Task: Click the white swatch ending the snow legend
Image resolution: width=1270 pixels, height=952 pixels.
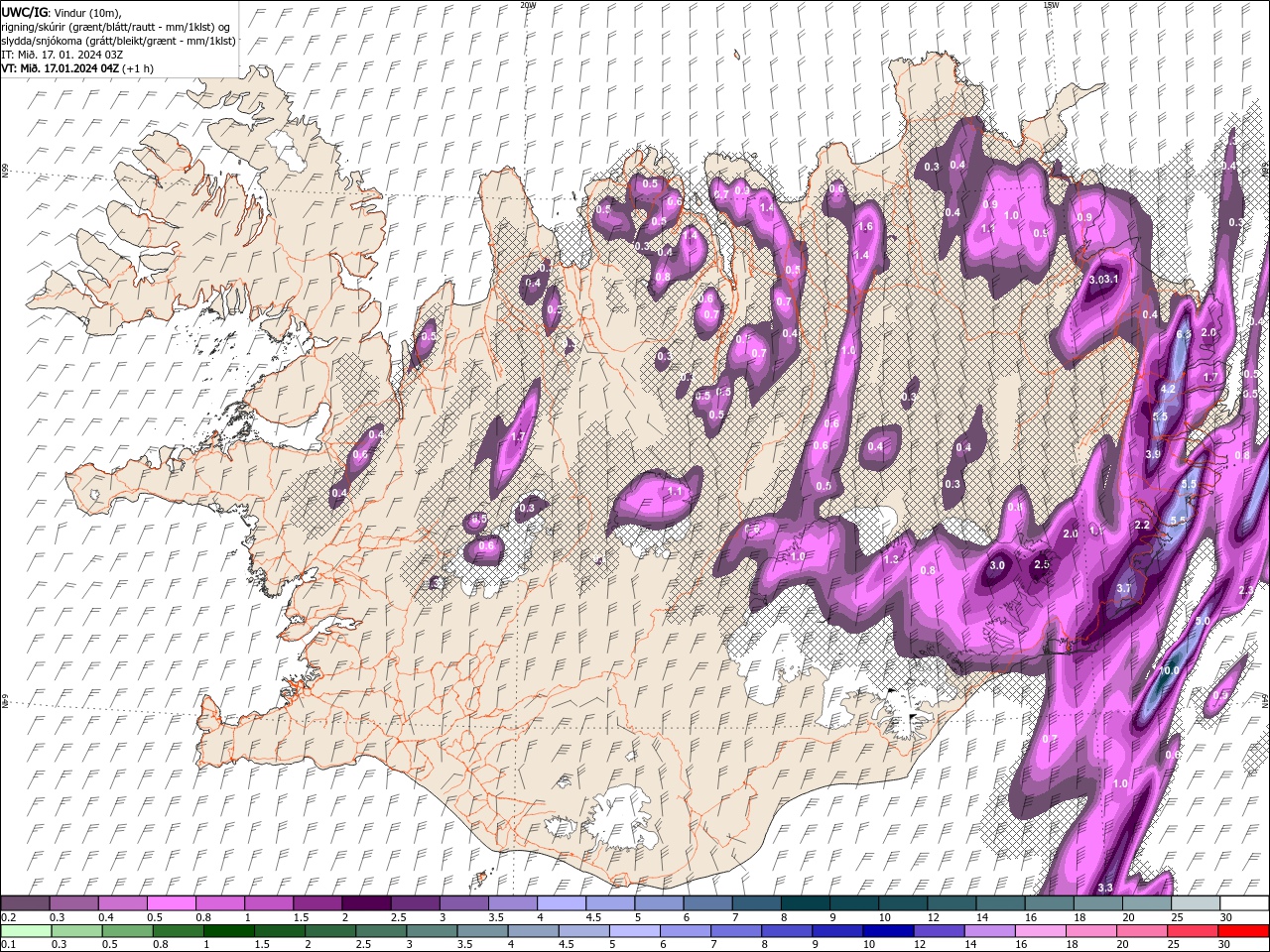Action: tap(1244, 903)
